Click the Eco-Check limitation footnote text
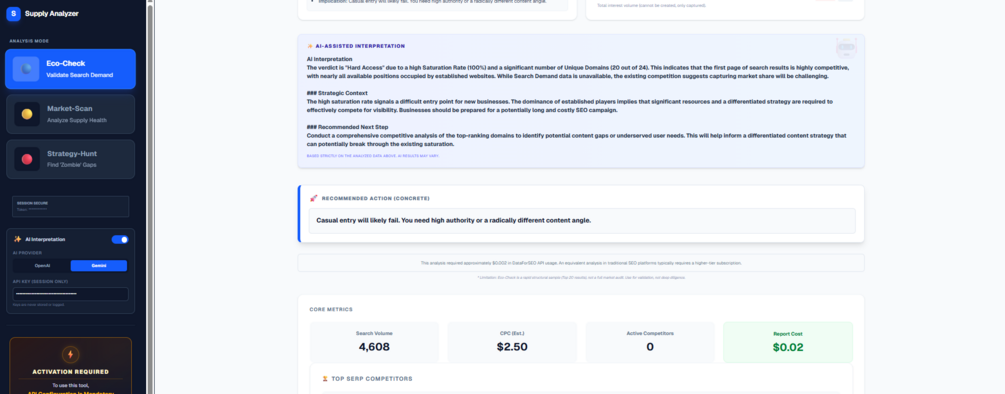The width and height of the screenshot is (1005, 394). 581,277
